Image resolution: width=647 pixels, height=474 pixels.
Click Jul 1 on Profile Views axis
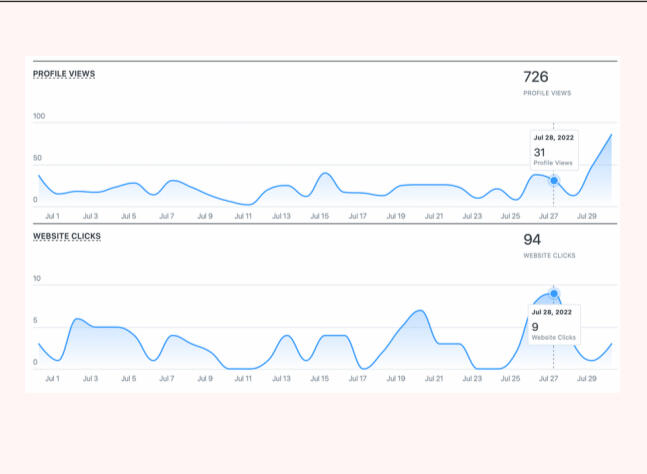(x=52, y=216)
